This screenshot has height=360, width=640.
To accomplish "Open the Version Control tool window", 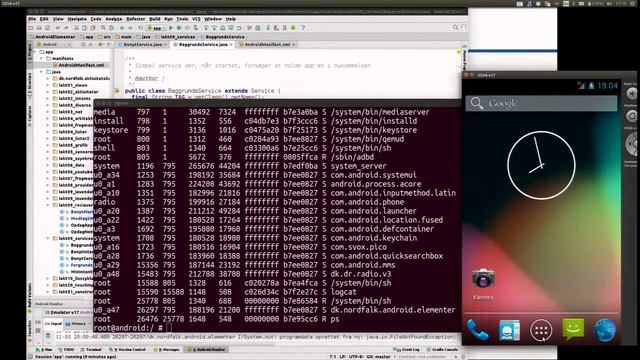I will tap(128, 350).
